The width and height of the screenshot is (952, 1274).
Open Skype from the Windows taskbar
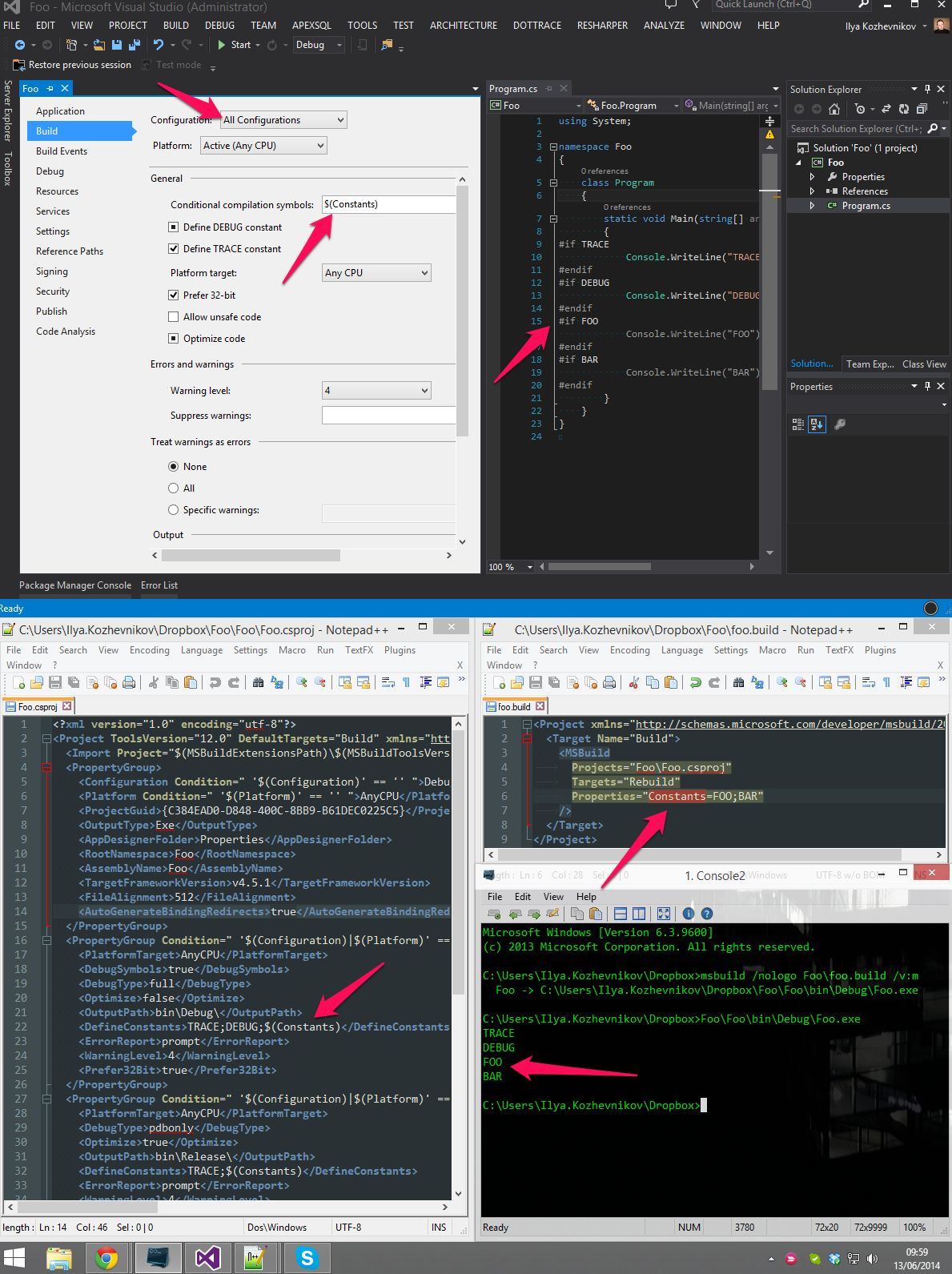pyautogui.click(x=307, y=1258)
